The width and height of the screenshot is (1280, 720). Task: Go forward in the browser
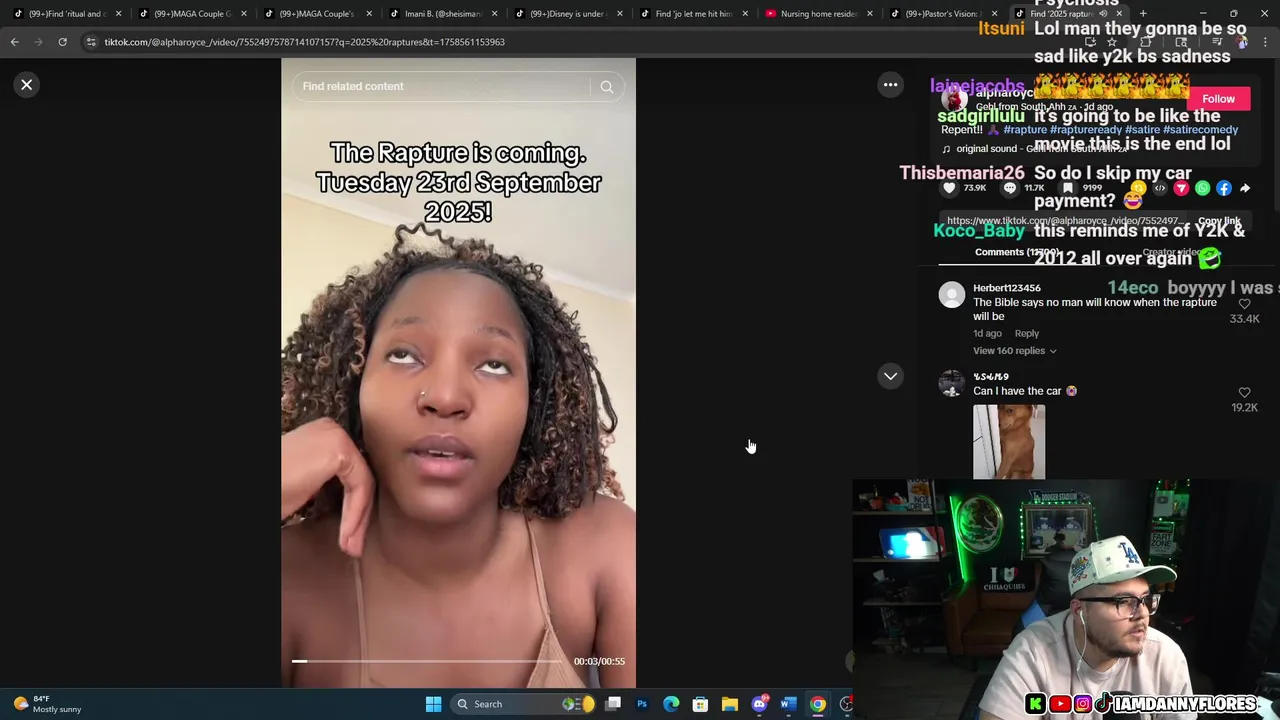pyautogui.click(x=38, y=42)
